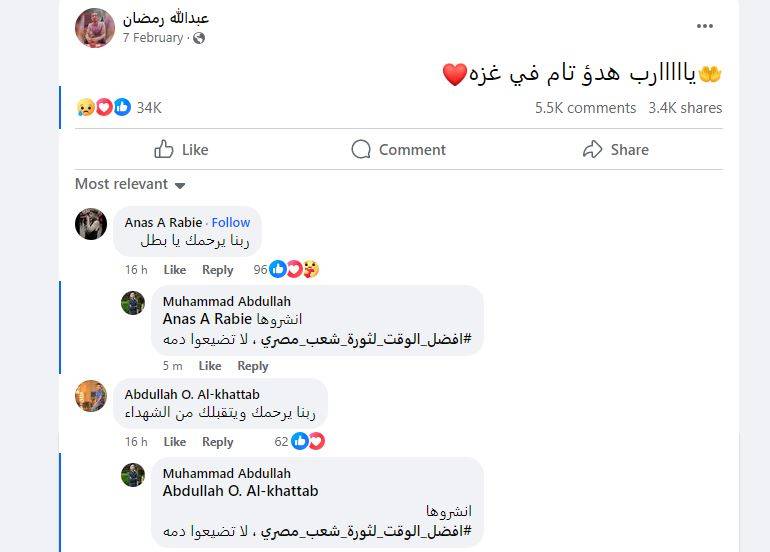Open the 5.5K comments count
This screenshot has width=770, height=552.
point(585,108)
